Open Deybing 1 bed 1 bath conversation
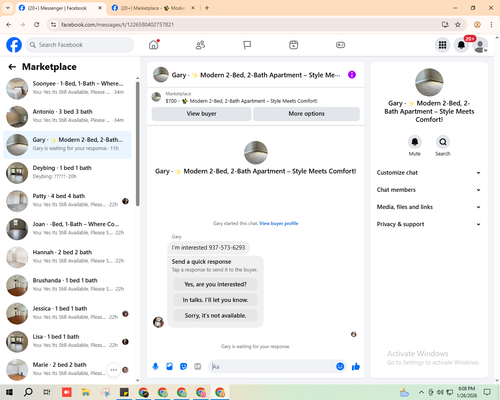Image resolution: width=500 pixels, height=400 pixels. [68, 173]
